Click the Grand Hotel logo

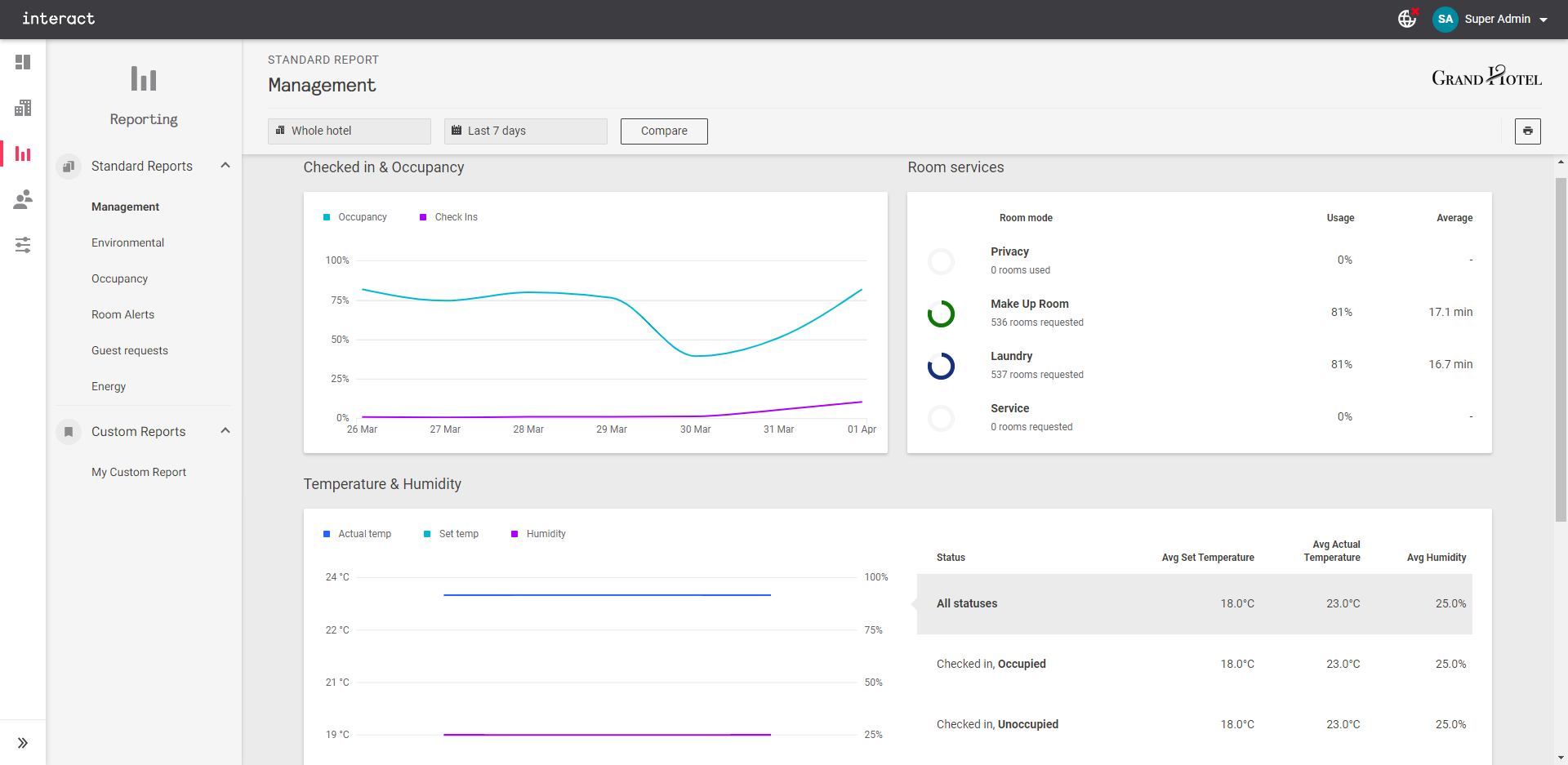point(1486,77)
